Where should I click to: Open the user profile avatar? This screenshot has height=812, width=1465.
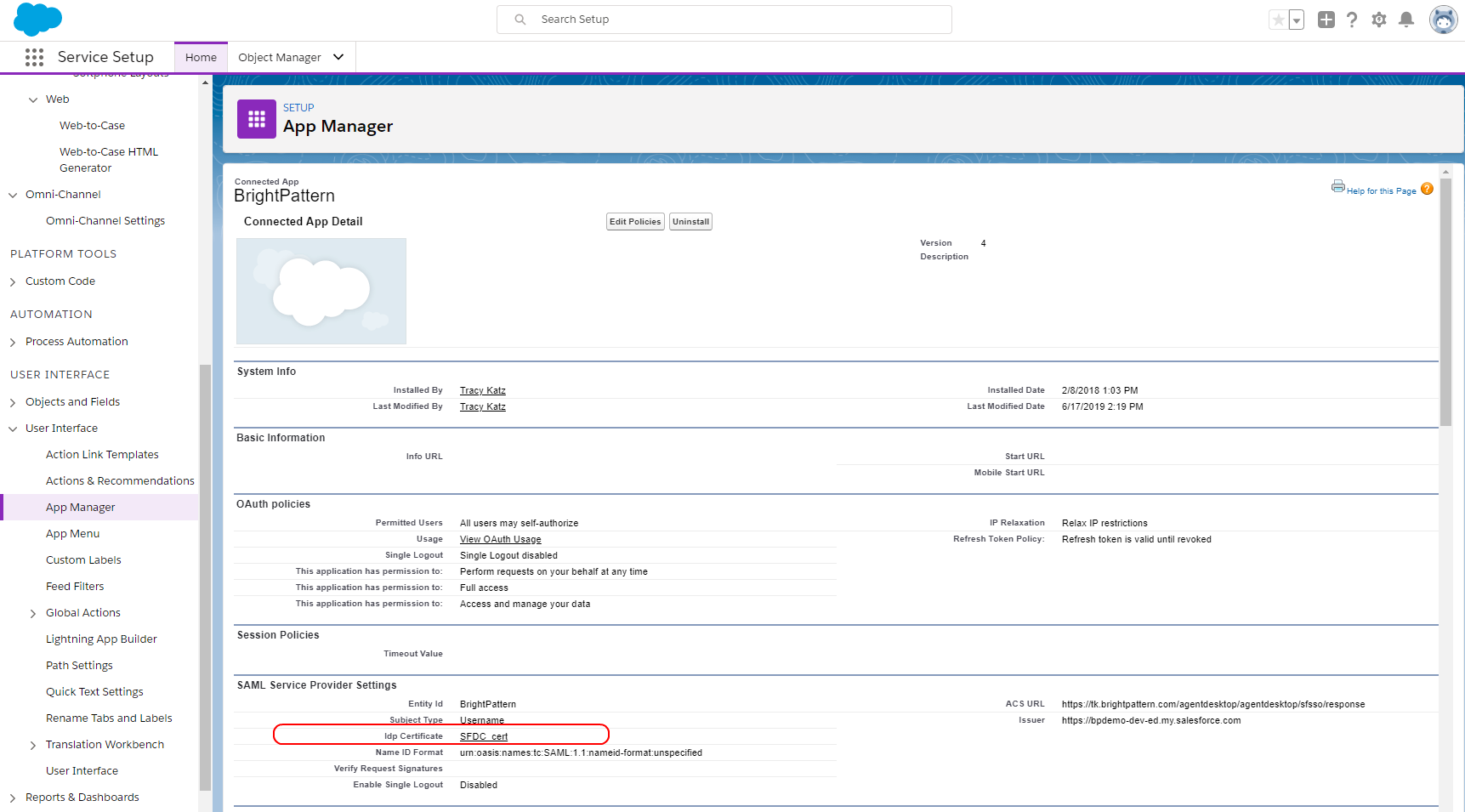(x=1443, y=20)
